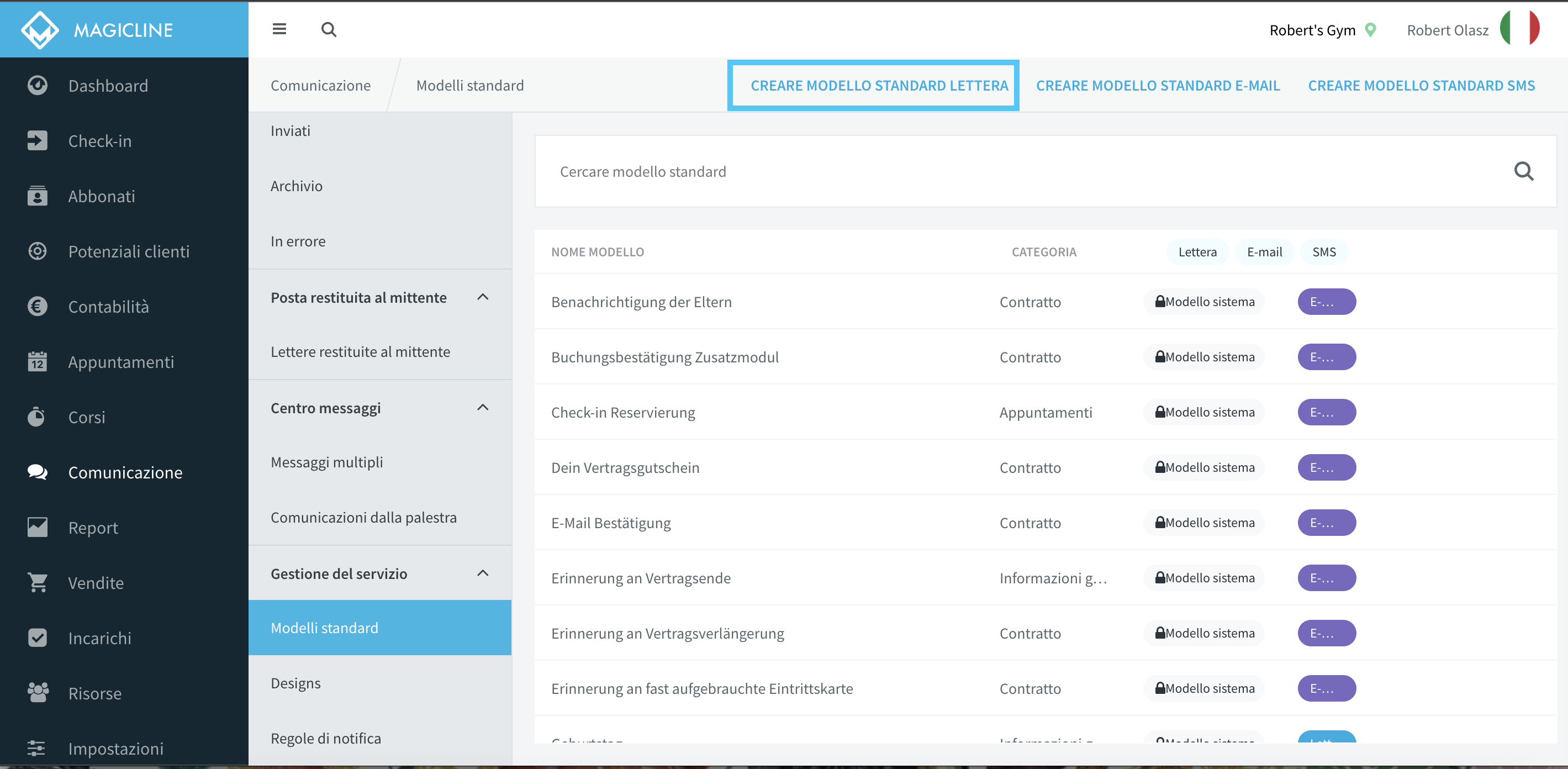Click the top bar search magnifier icon
The height and width of the screenshot is (769, 1568).
pyautogui.click(x=329, y=29)
